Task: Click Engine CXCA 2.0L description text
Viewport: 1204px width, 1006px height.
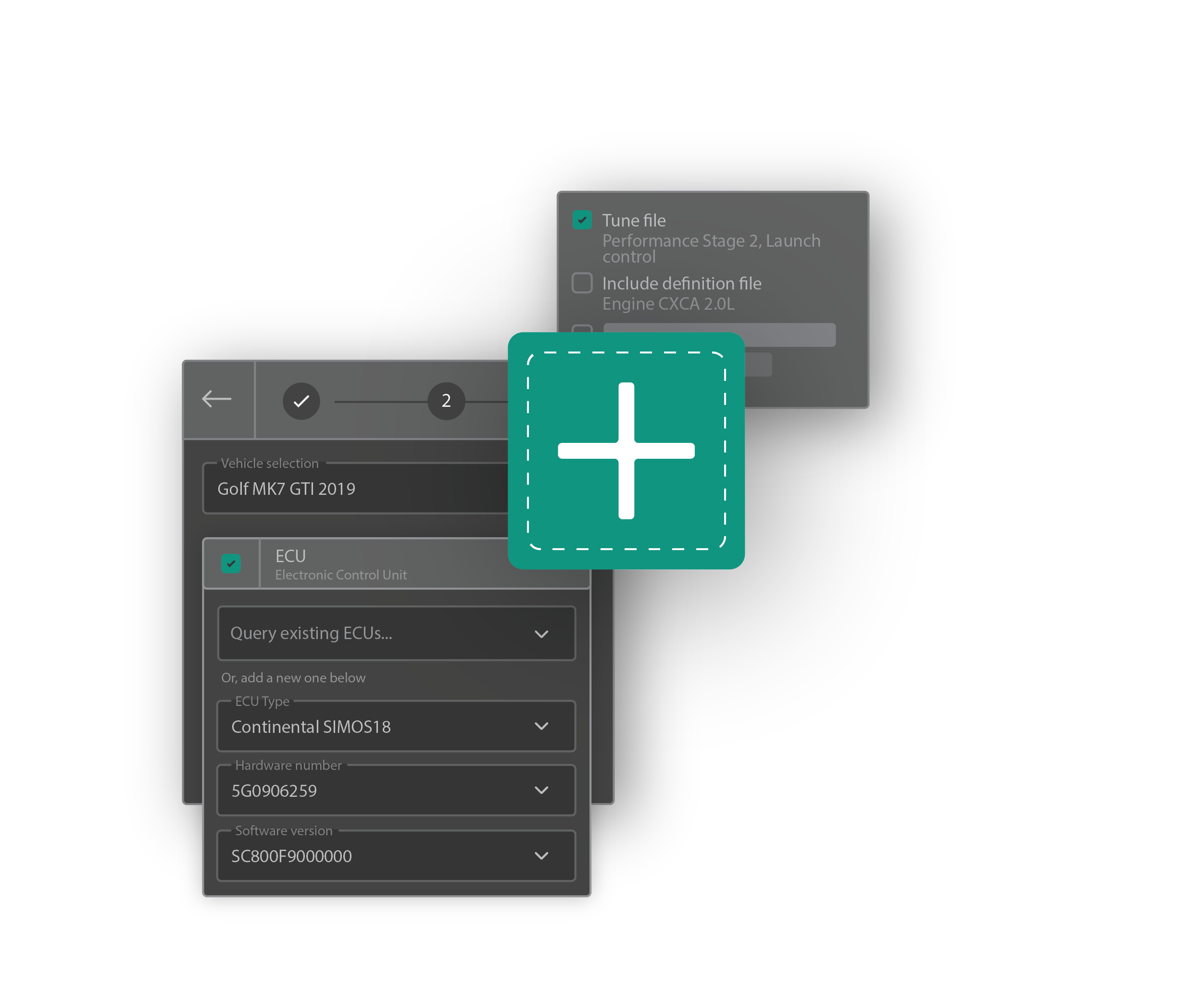Action: pos(668,303)
